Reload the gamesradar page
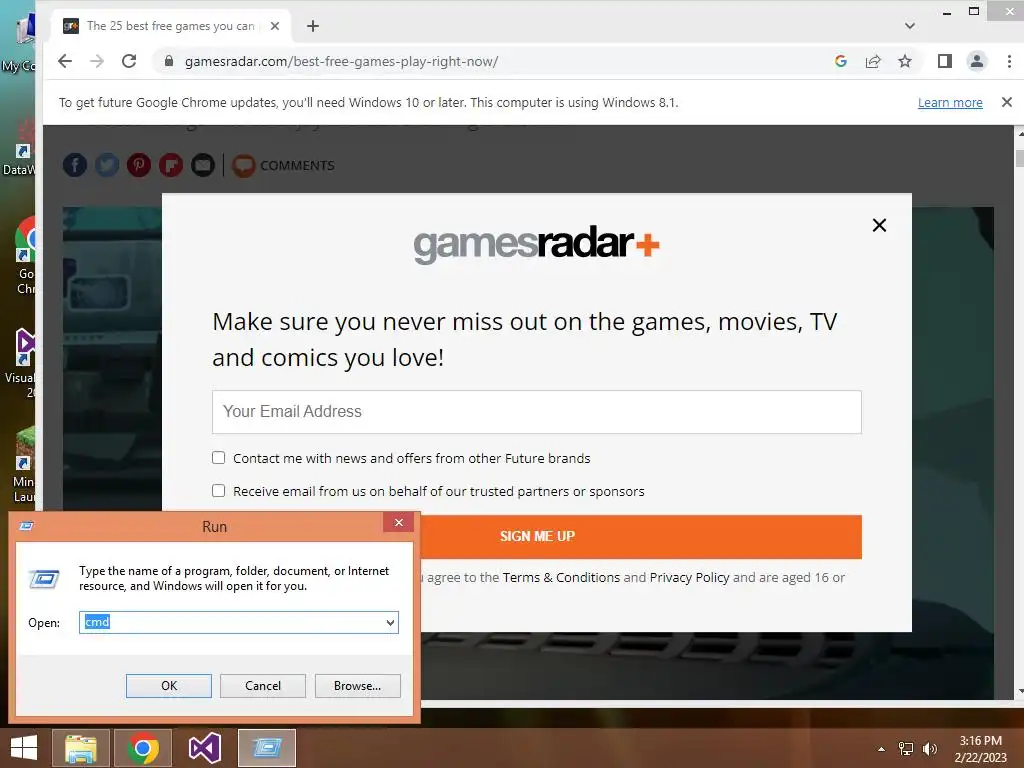This screenshot has width=1024, height=768. pos(129,61)
